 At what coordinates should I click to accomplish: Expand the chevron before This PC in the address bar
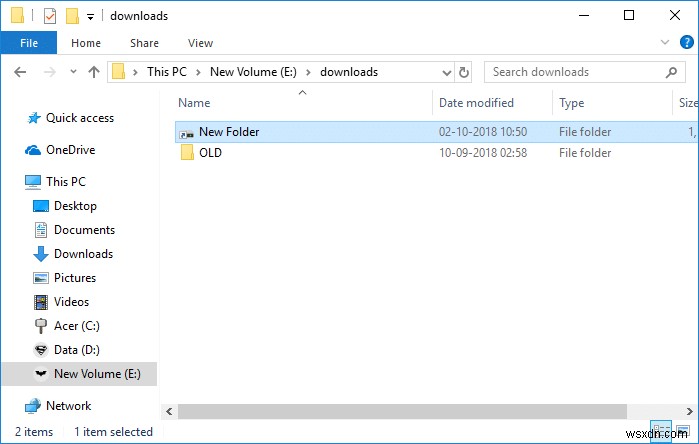pyautogui.click(x=135, y=72)
